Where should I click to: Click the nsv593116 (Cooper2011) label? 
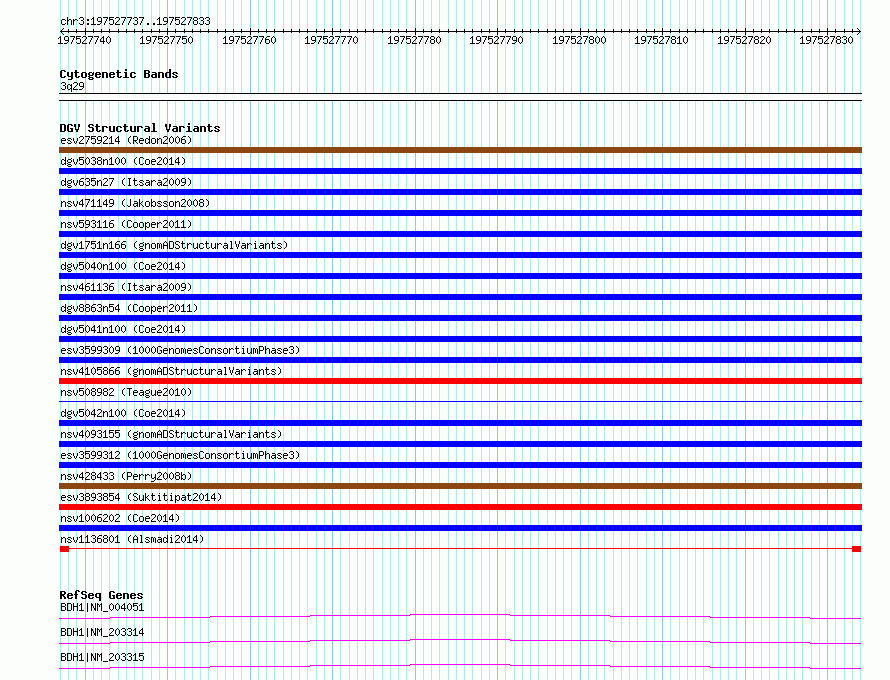pyautogui.click(x=126, y=224)
